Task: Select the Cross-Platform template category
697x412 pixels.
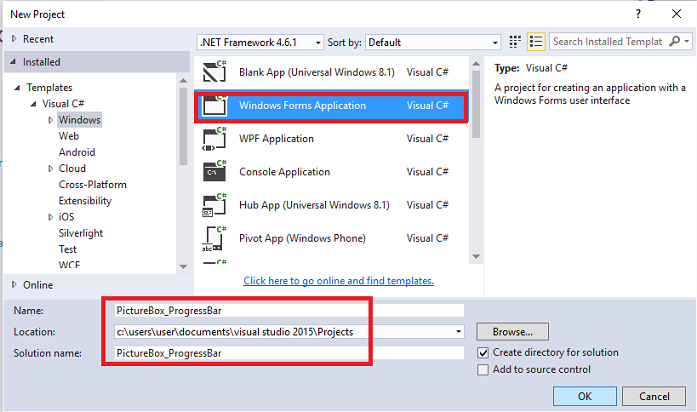Action: [92, 184]
